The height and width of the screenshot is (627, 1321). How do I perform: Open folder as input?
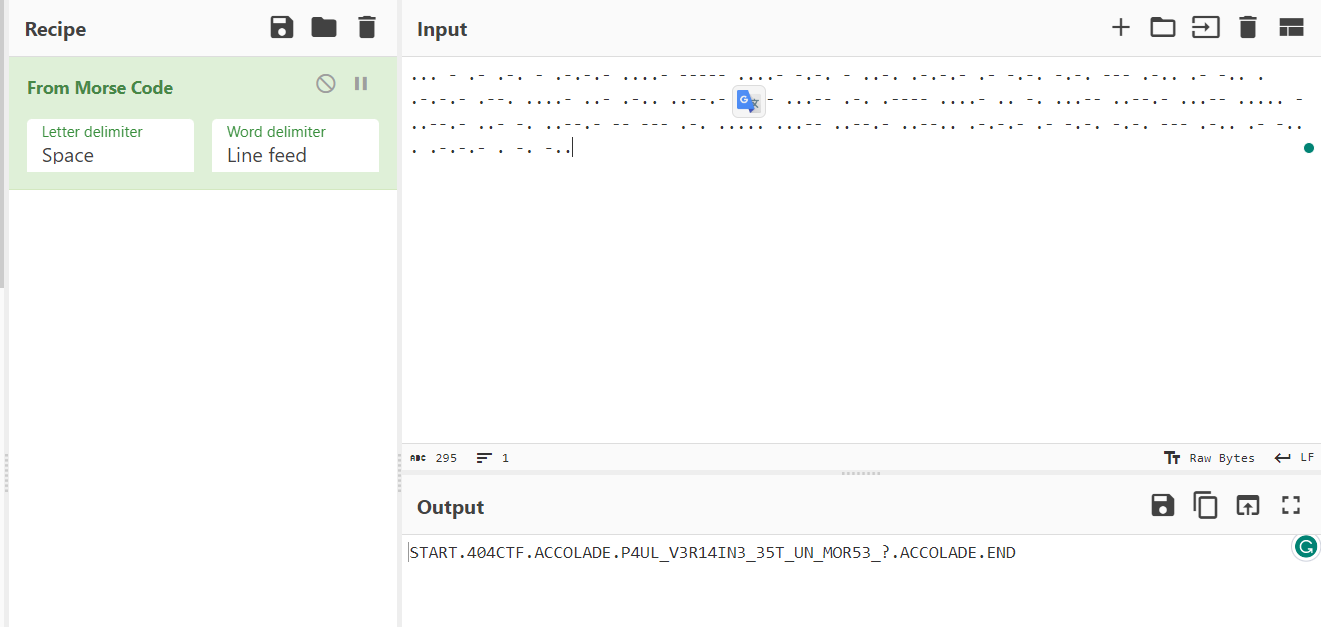(1162, 28)
